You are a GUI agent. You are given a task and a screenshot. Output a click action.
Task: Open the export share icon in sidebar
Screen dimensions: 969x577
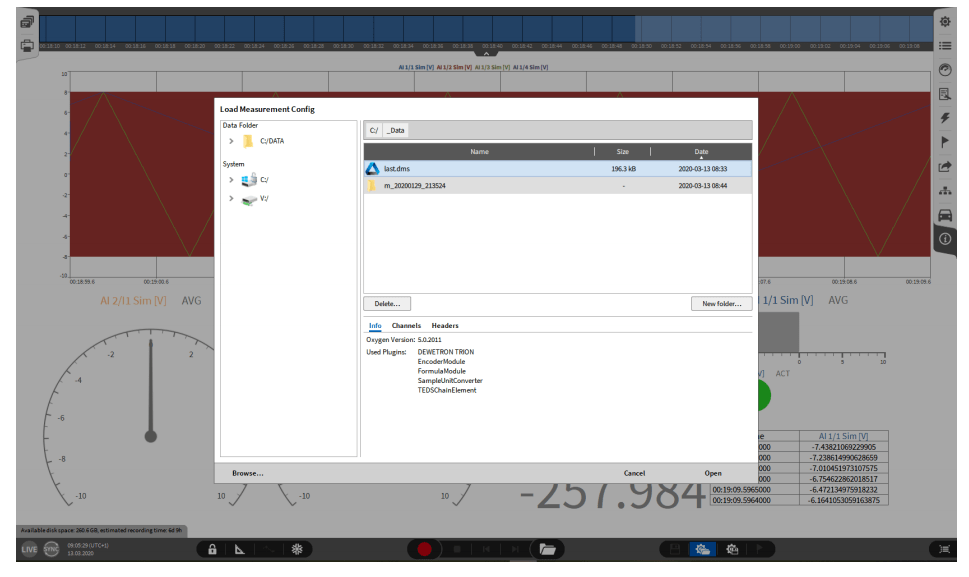tap(944, 166)
